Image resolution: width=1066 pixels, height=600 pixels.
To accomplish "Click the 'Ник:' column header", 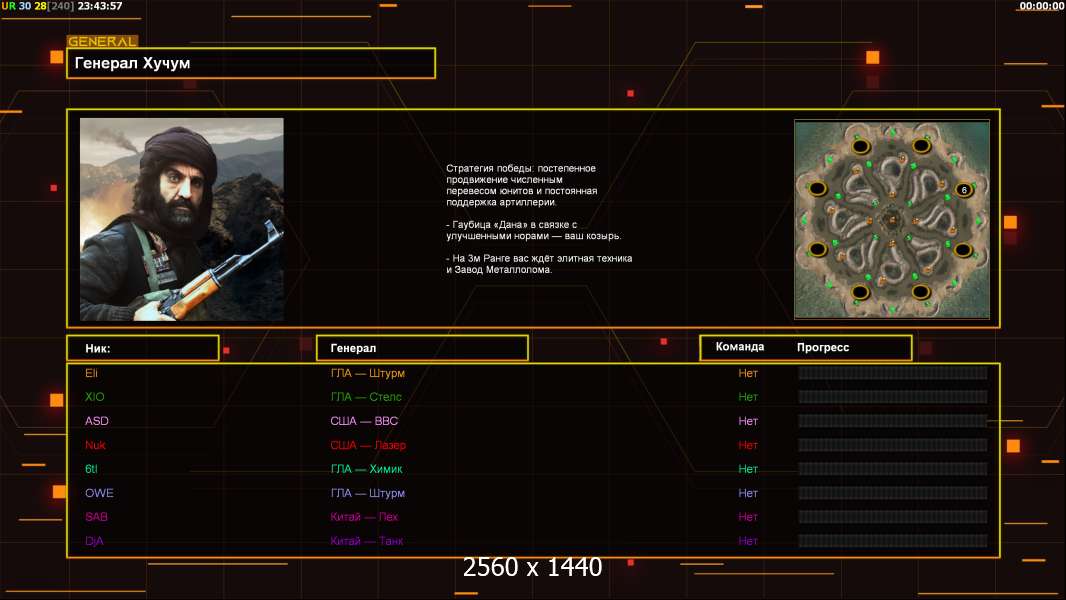I will click(142, 348).
